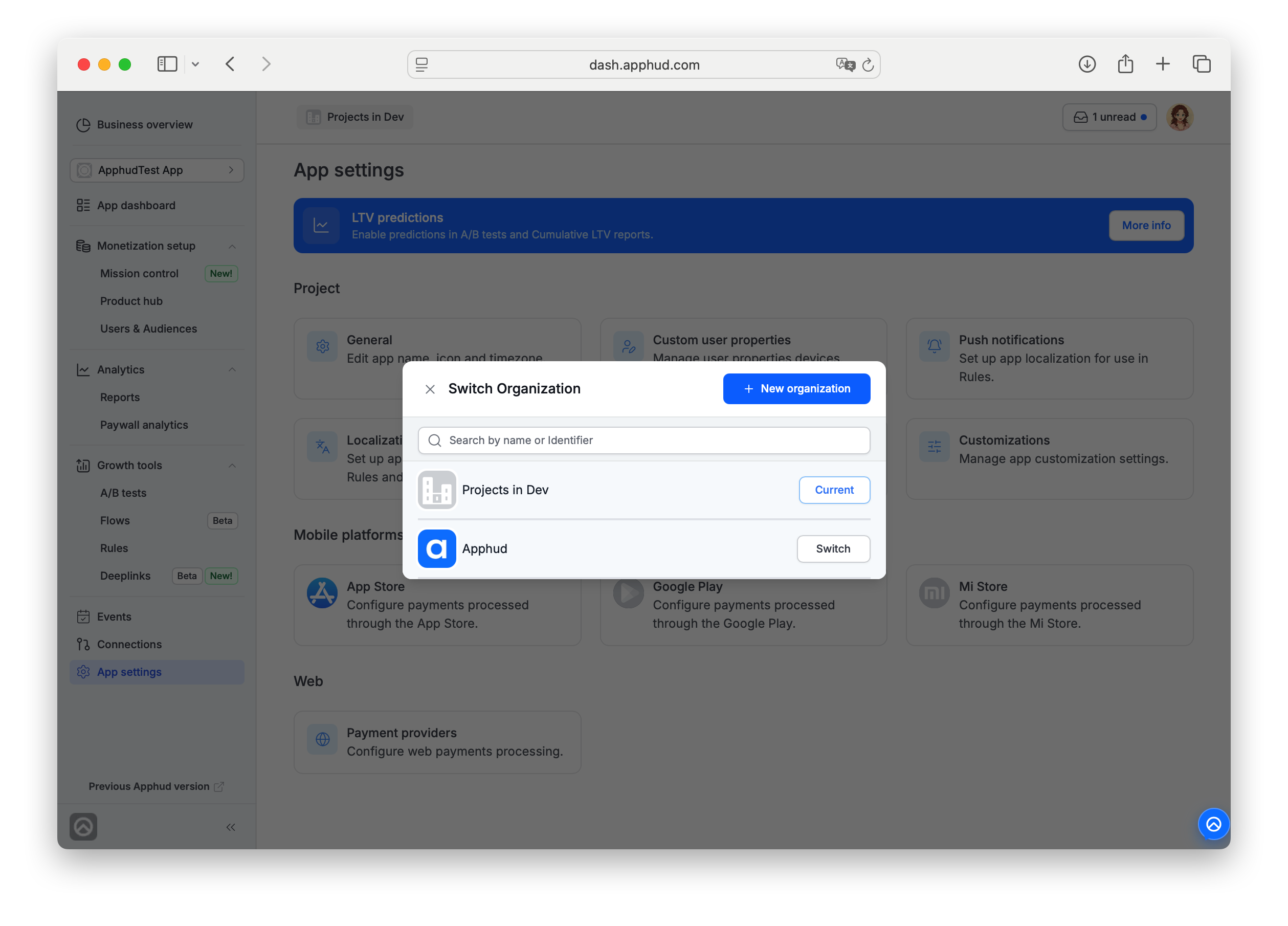Collapse the Growth tools section

click(232, 466)
